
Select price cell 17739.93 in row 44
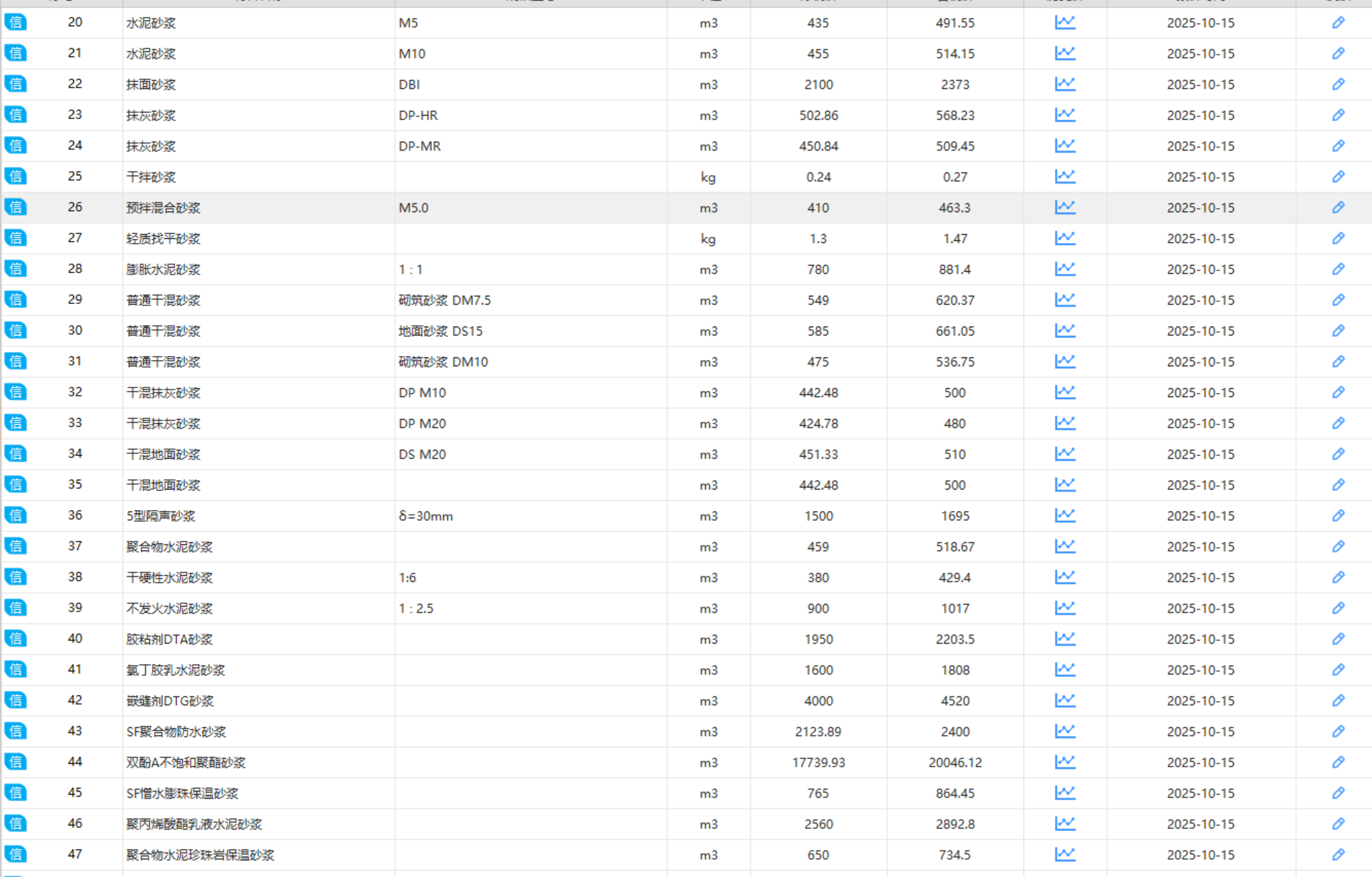coord(818,763)
